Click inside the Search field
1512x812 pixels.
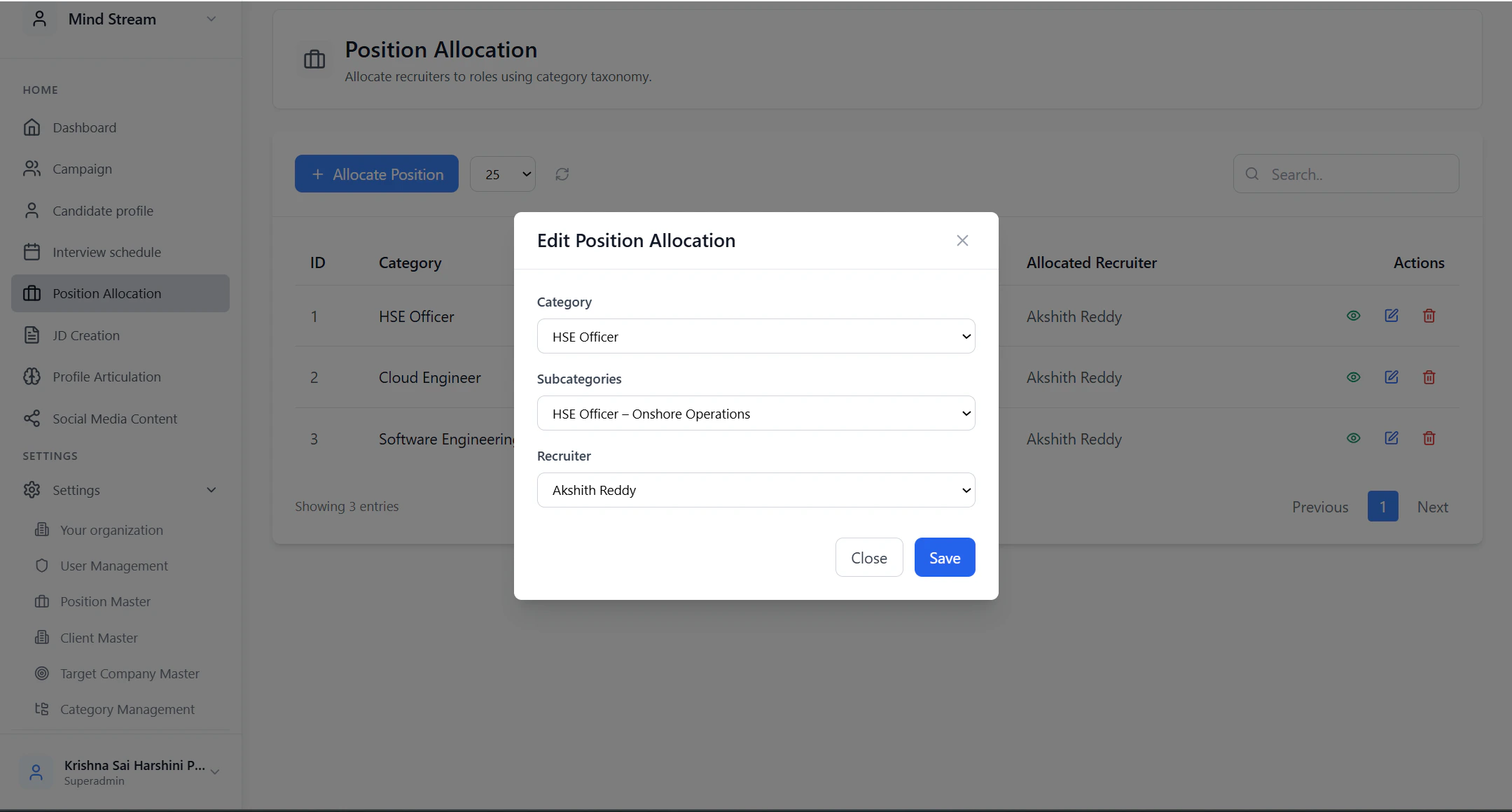coord(1355,174)
